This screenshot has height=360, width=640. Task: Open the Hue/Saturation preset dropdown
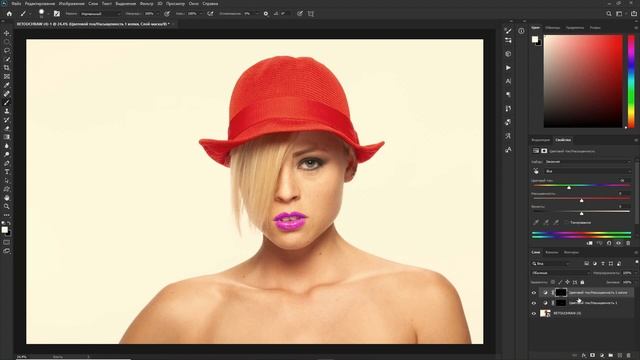[x=589, y=162]
